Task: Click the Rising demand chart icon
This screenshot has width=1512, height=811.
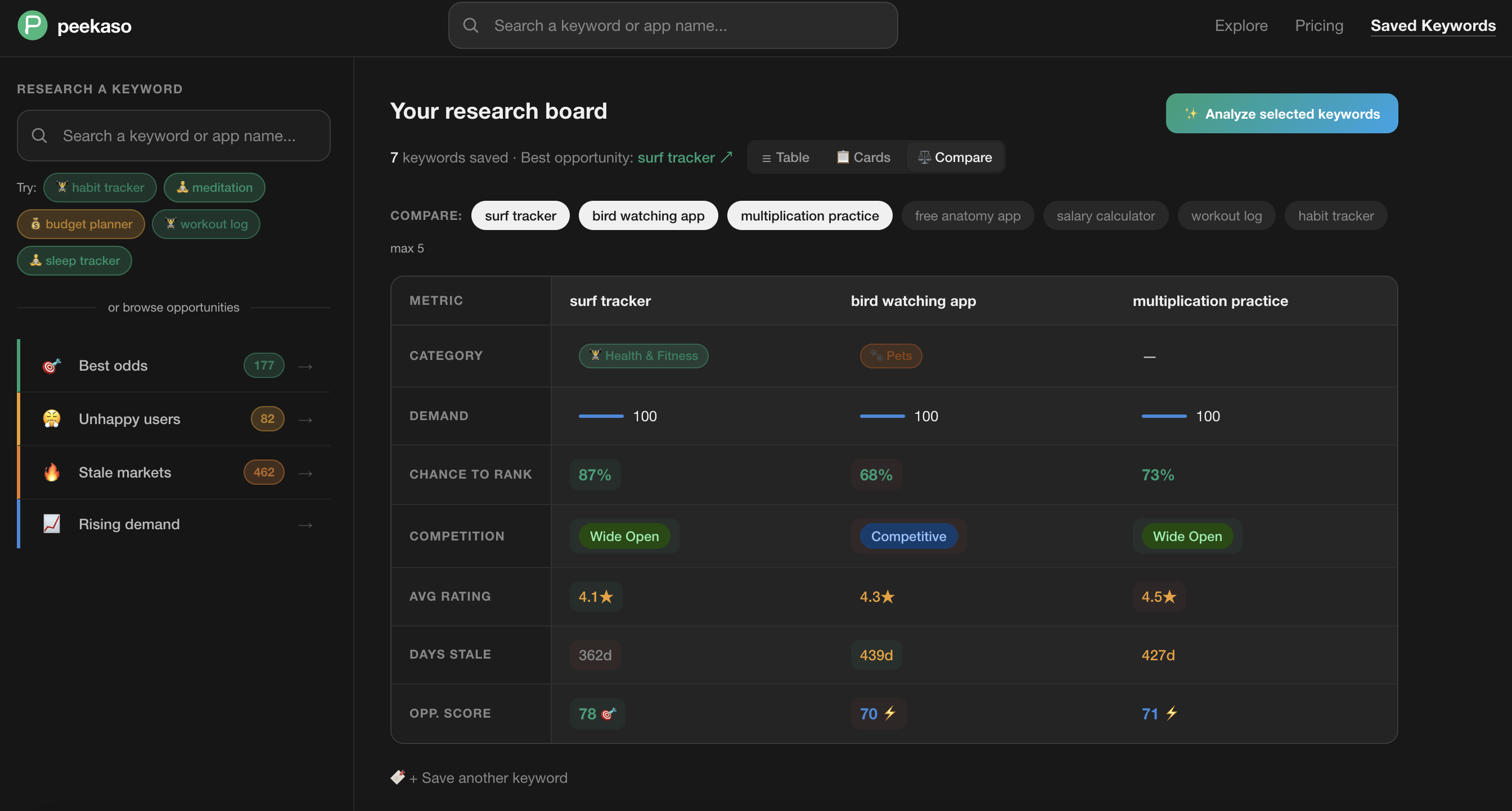Action: pos(52,524)
